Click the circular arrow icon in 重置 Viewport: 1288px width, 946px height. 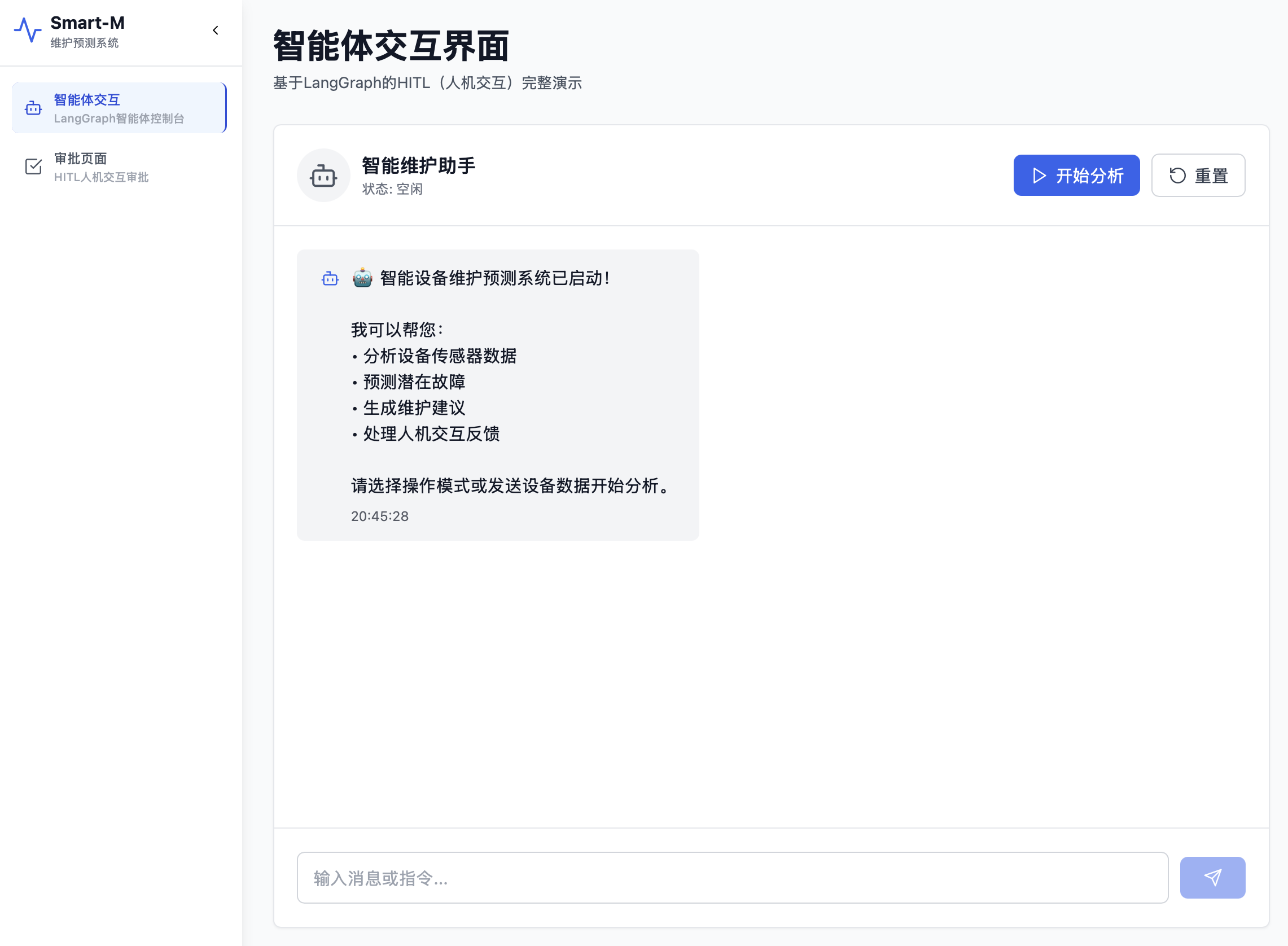(1177, 175)
